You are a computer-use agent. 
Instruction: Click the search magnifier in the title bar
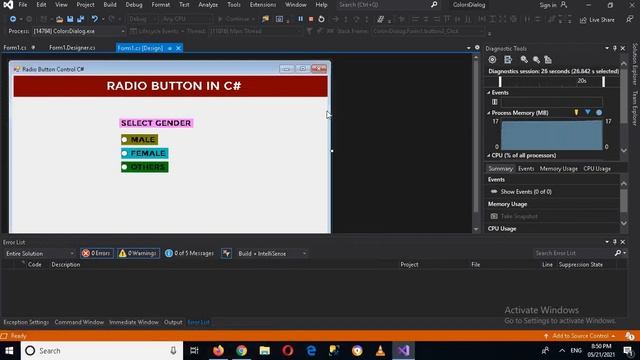tap(434, 5)
